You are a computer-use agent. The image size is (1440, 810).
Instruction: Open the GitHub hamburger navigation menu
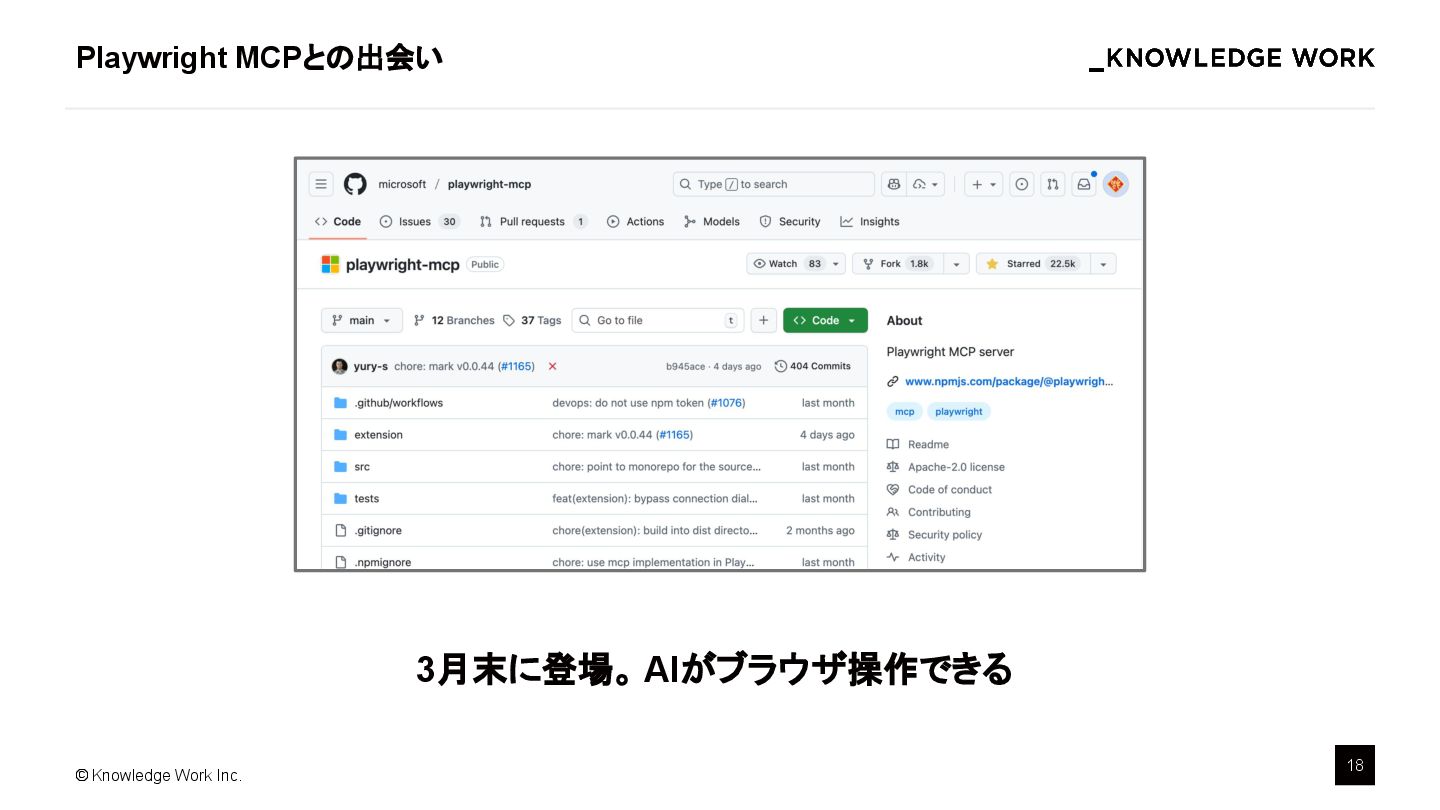click(321, 184)
